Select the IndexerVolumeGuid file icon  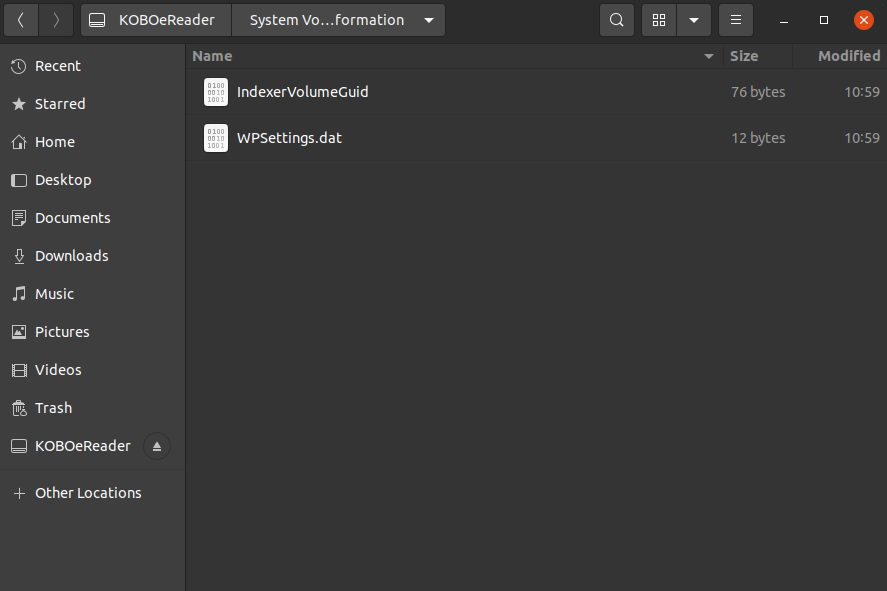216,92
